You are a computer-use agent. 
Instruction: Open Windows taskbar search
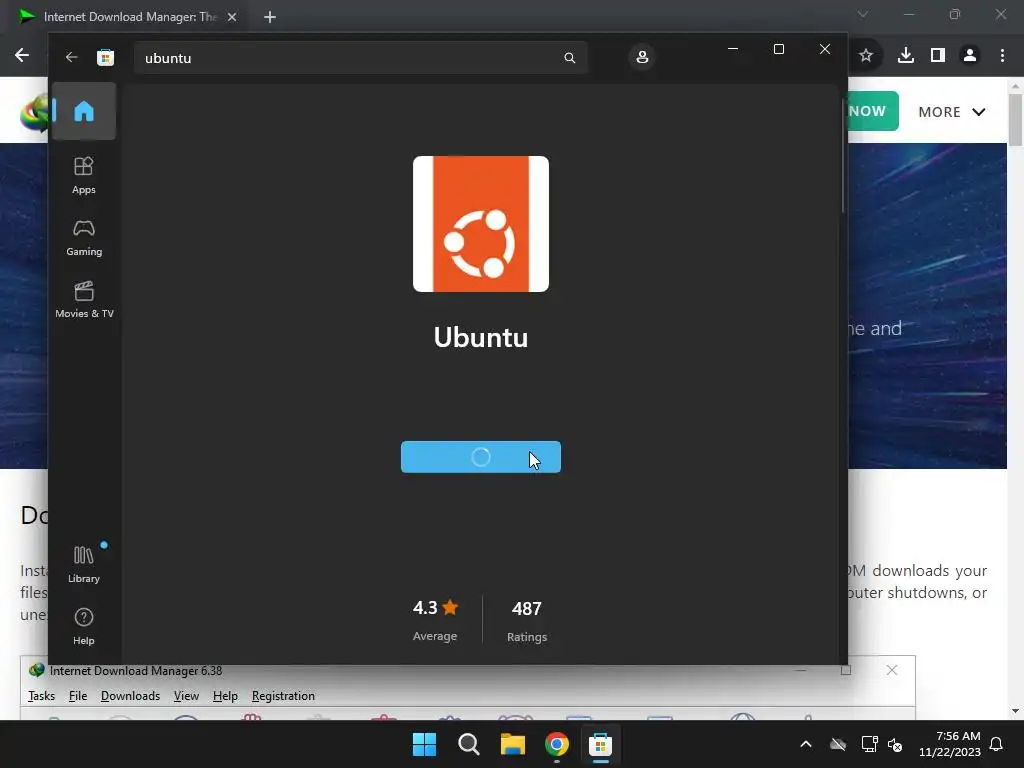[468, 744]
